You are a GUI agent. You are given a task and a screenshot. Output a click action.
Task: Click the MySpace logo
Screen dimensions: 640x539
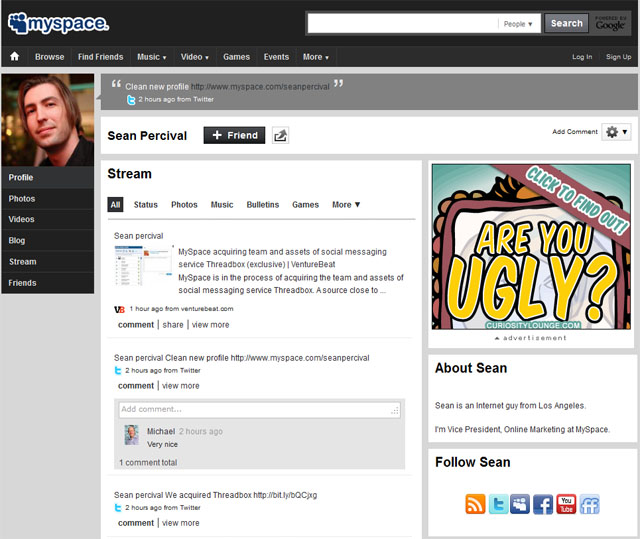click(x=58, y=23)
